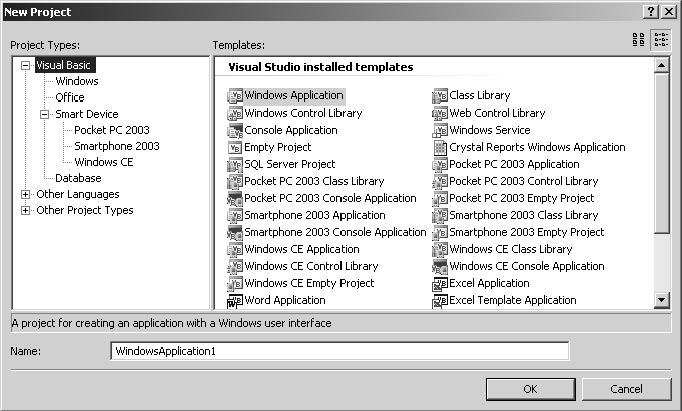Screen dimensions: 682x411
Task: Collapse the Visual Basic tree node
Action: (25, 66)
